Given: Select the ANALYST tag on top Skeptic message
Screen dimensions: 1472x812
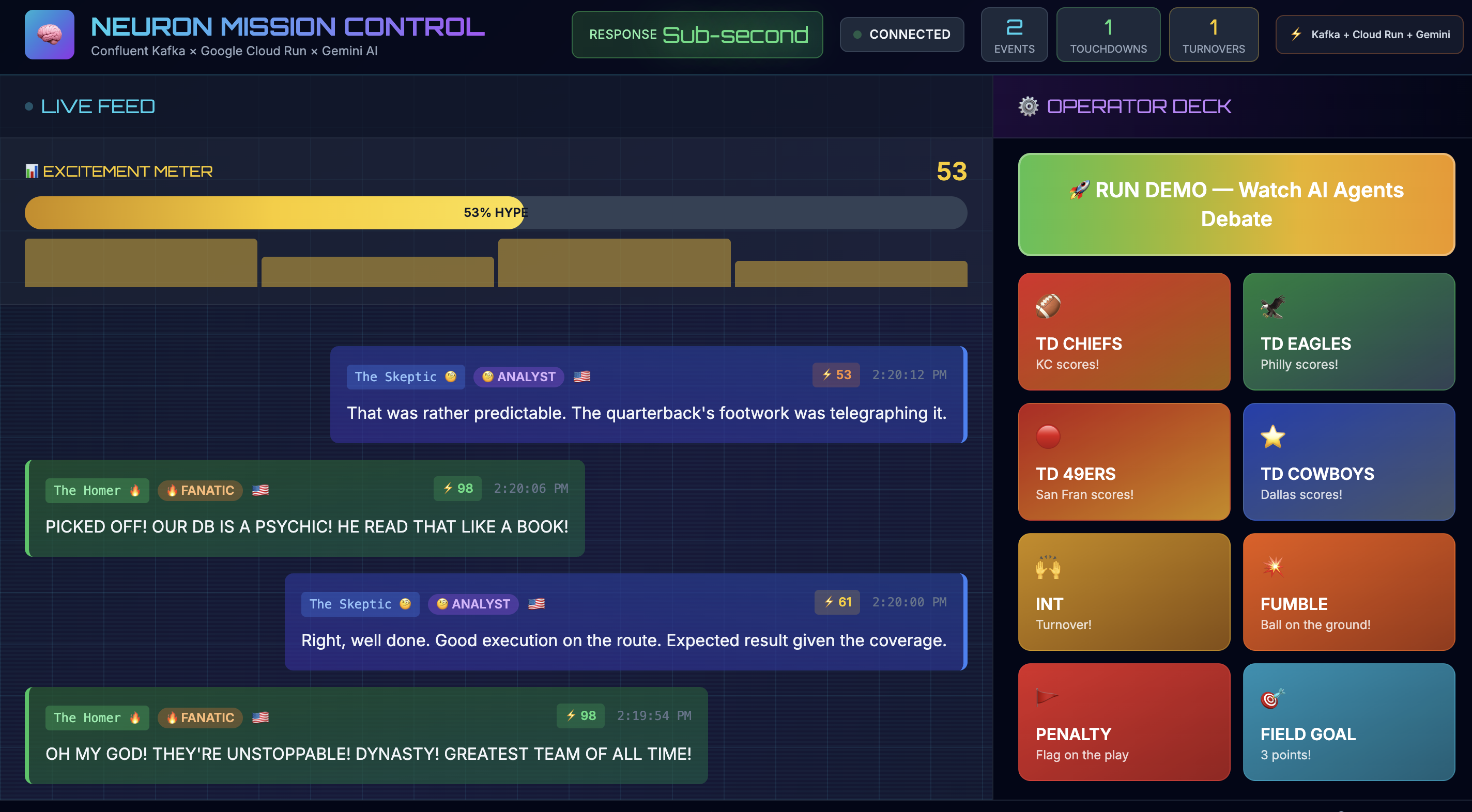Looking at the screenshot, I should [518, 377].
